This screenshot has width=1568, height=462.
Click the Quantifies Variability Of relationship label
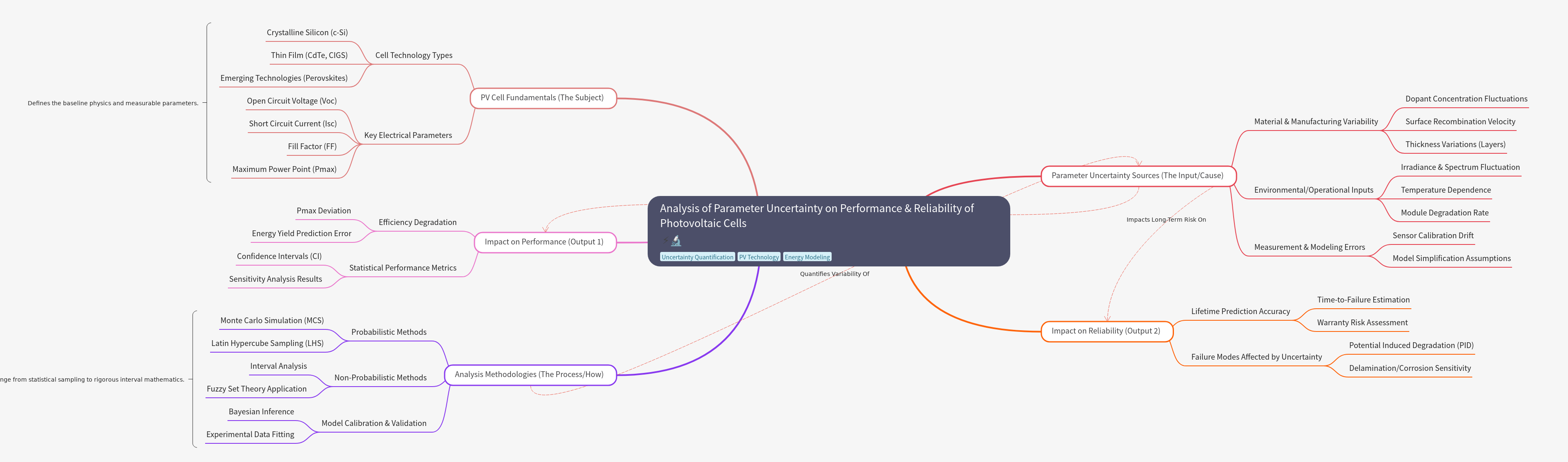pos(834,274)
